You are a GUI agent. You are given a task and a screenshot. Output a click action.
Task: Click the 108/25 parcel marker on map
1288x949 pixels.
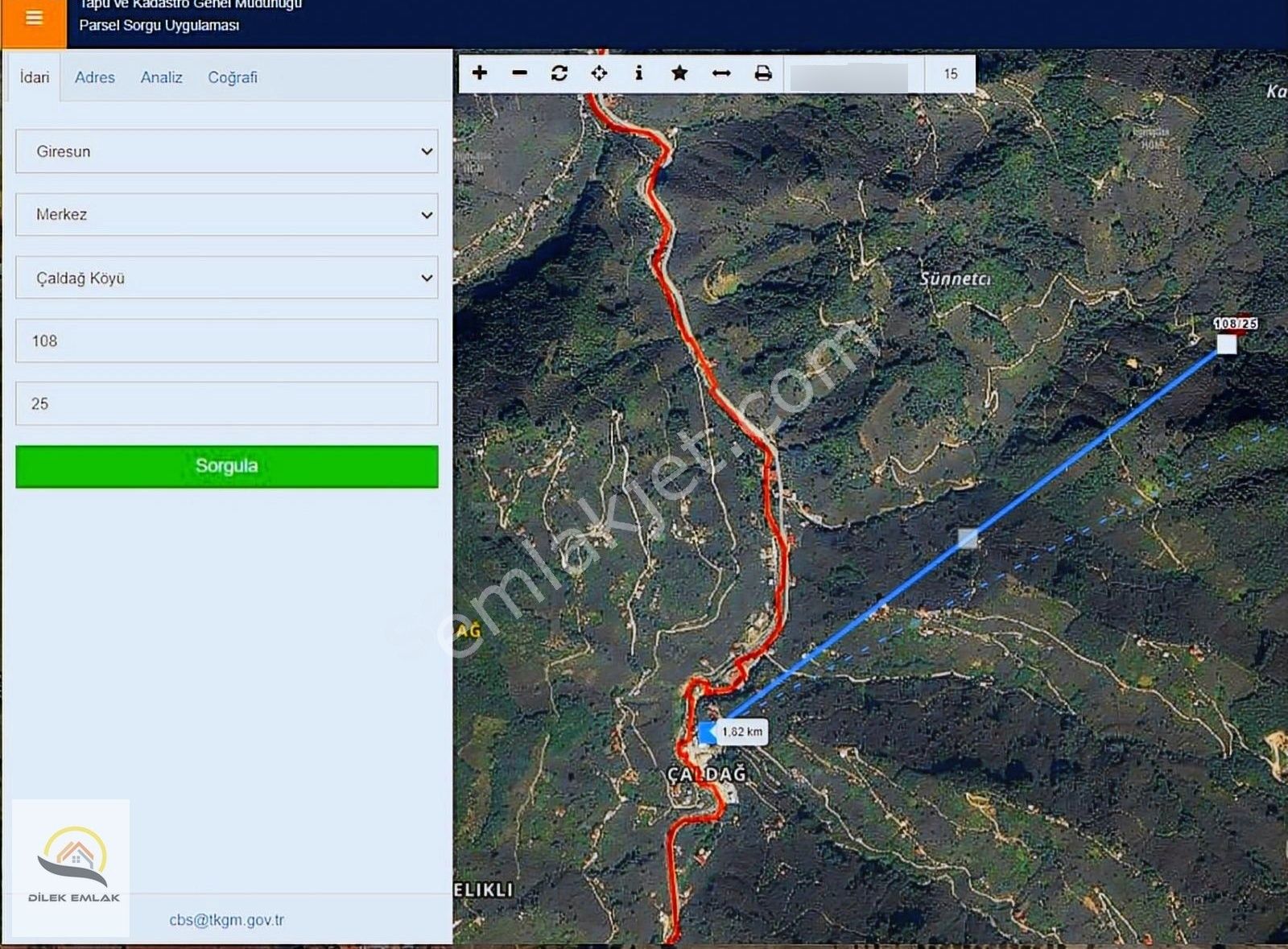tap(1226, 344)
